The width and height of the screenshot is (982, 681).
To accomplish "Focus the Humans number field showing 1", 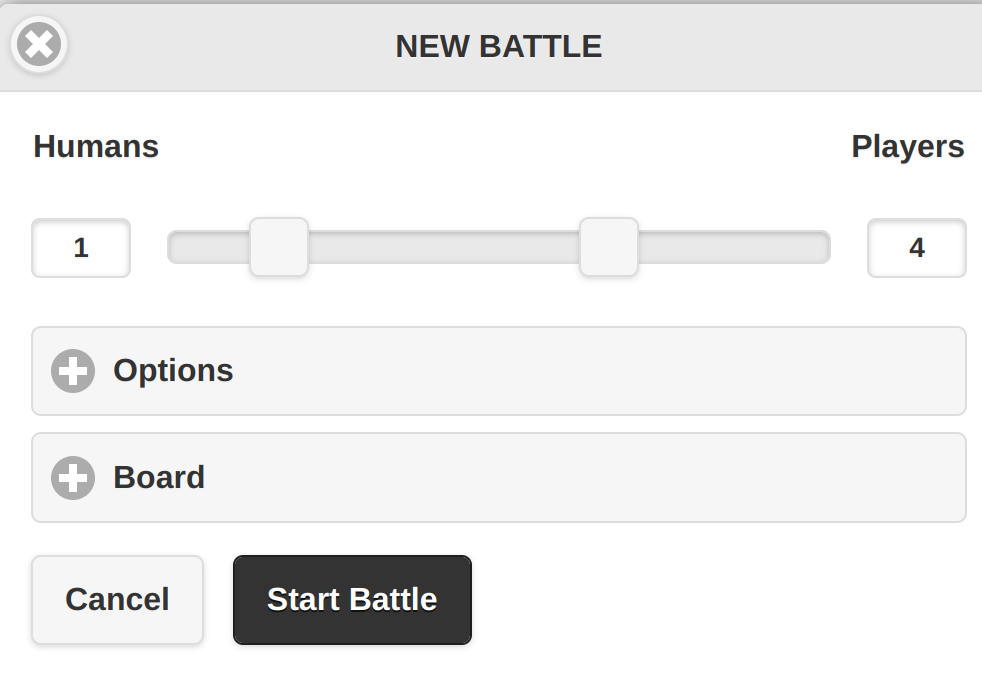I will pos(81,248).
